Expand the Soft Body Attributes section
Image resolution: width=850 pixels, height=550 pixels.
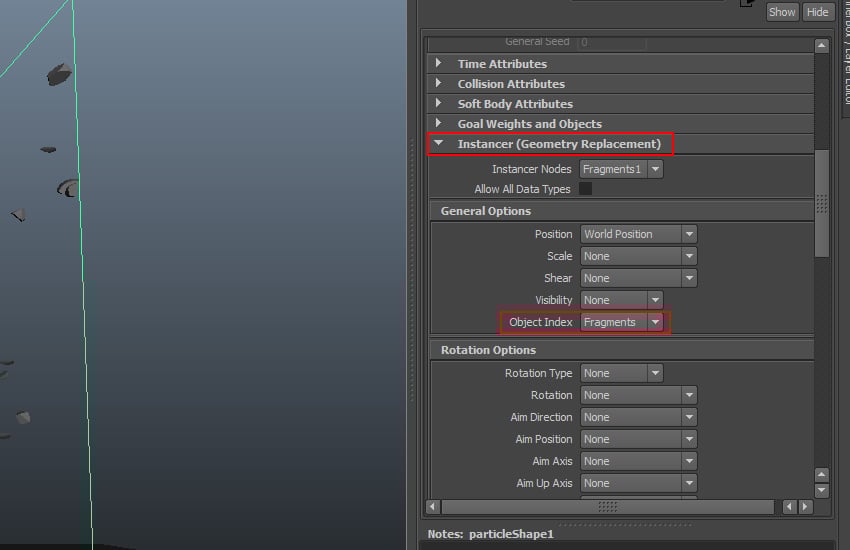tap(438, 103)
